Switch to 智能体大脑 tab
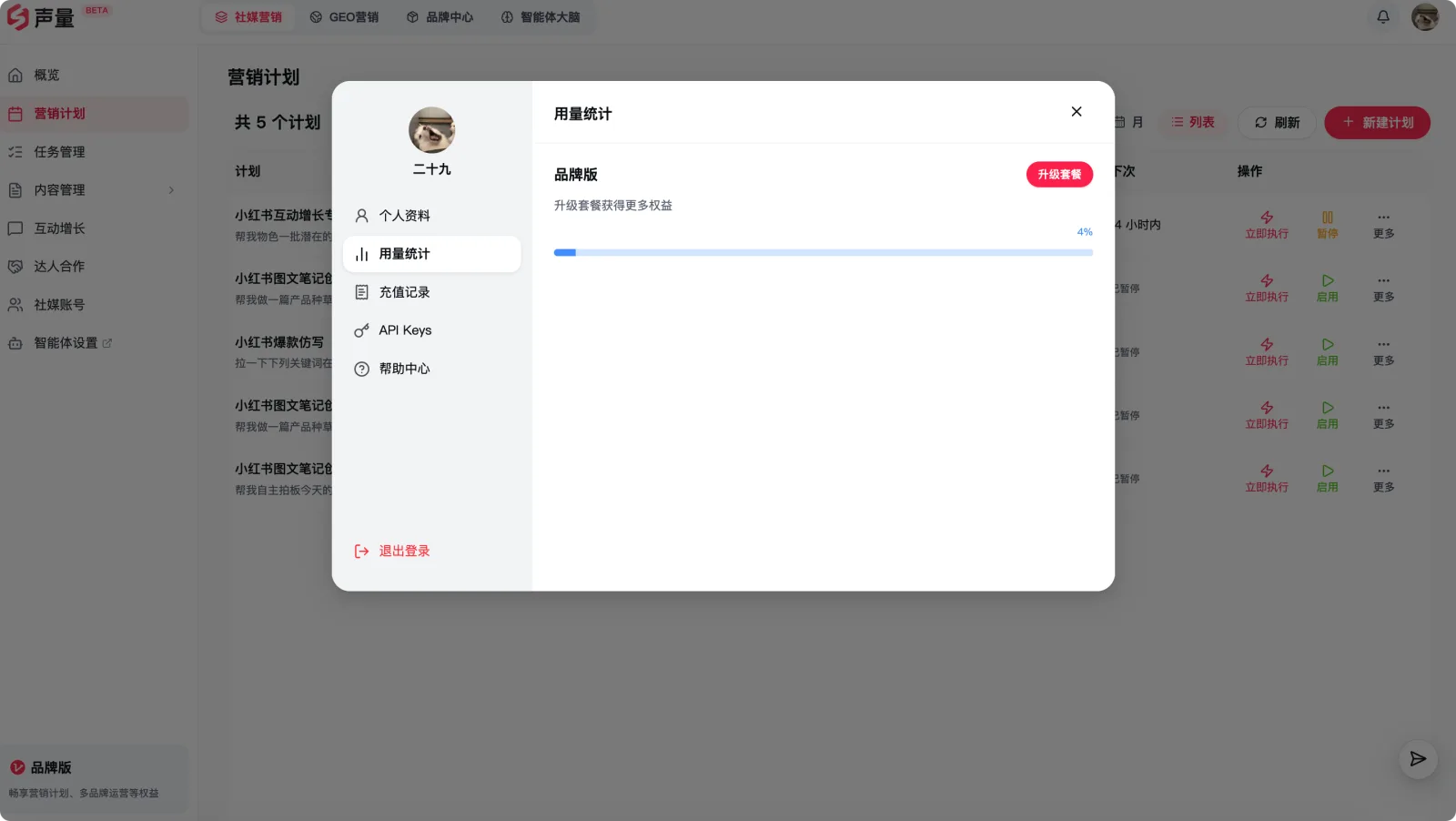The width and height of the screenshot is (1456, 821). click(x=541, y=17)
